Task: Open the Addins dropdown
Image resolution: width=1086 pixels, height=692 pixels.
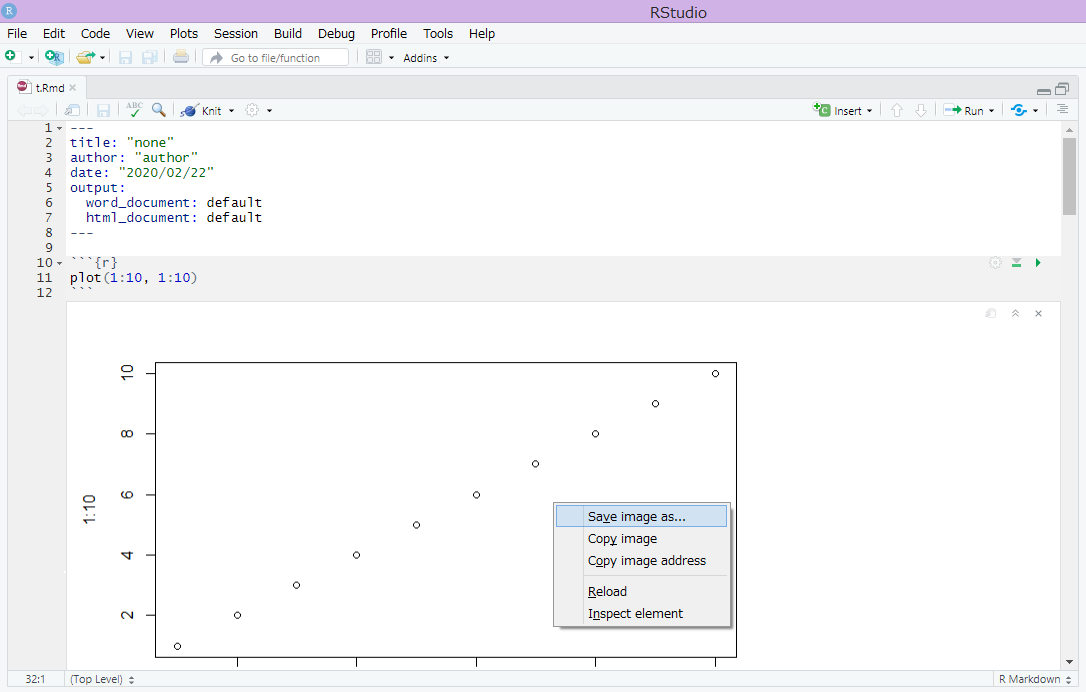Action: [426, 58]
